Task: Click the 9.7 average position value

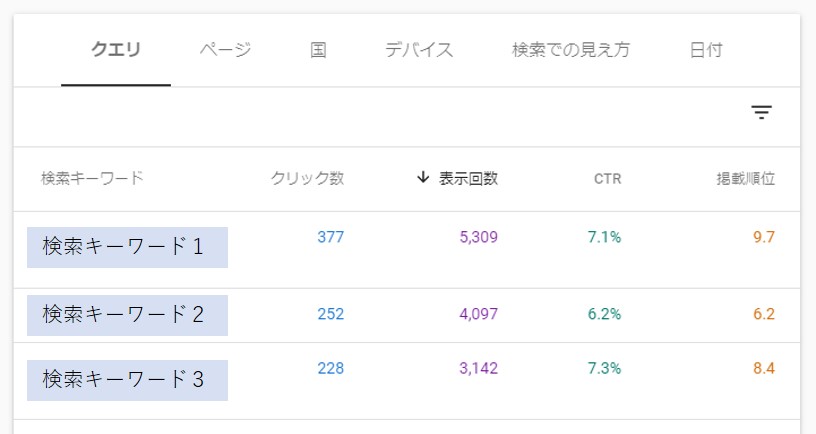Action: (x=763, y=237)
